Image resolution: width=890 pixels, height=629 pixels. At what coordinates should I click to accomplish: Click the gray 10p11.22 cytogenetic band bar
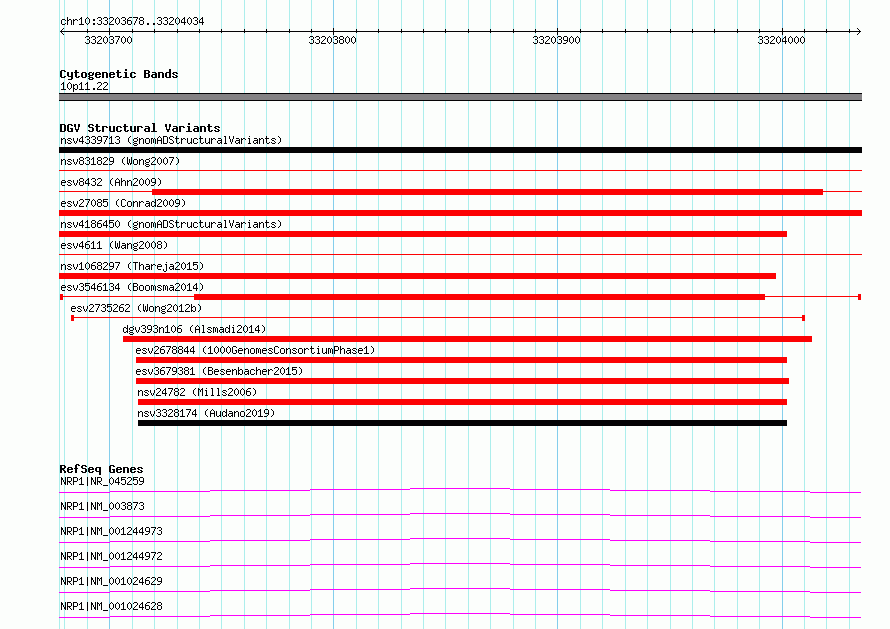[x=460, y=97]
